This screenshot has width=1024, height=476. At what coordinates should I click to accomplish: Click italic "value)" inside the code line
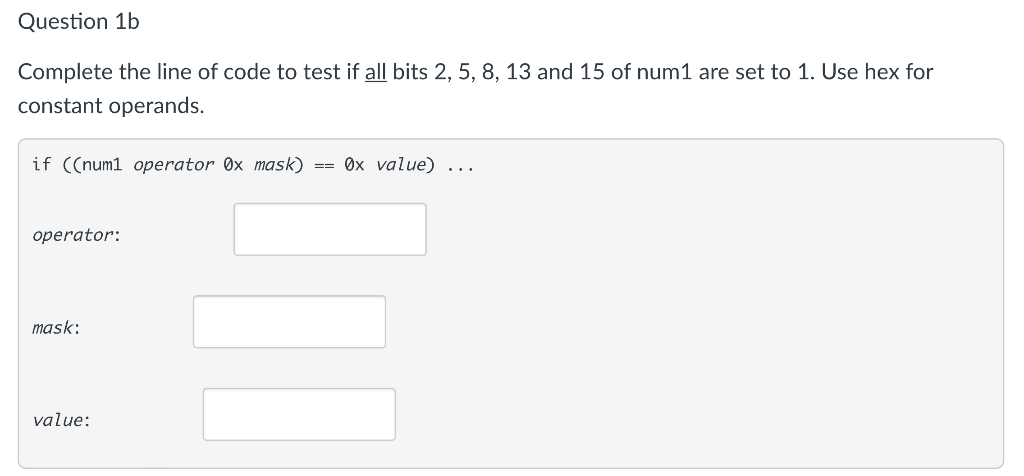point(405,165)
